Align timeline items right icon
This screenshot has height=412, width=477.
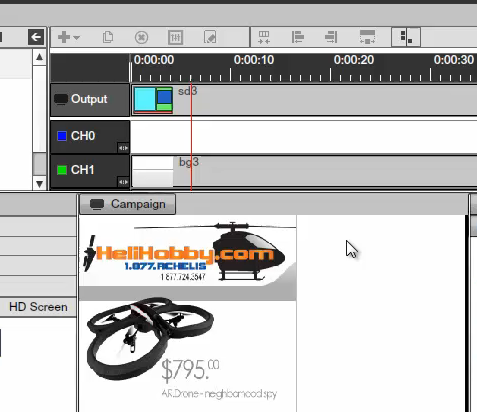(x=331, y=37)
